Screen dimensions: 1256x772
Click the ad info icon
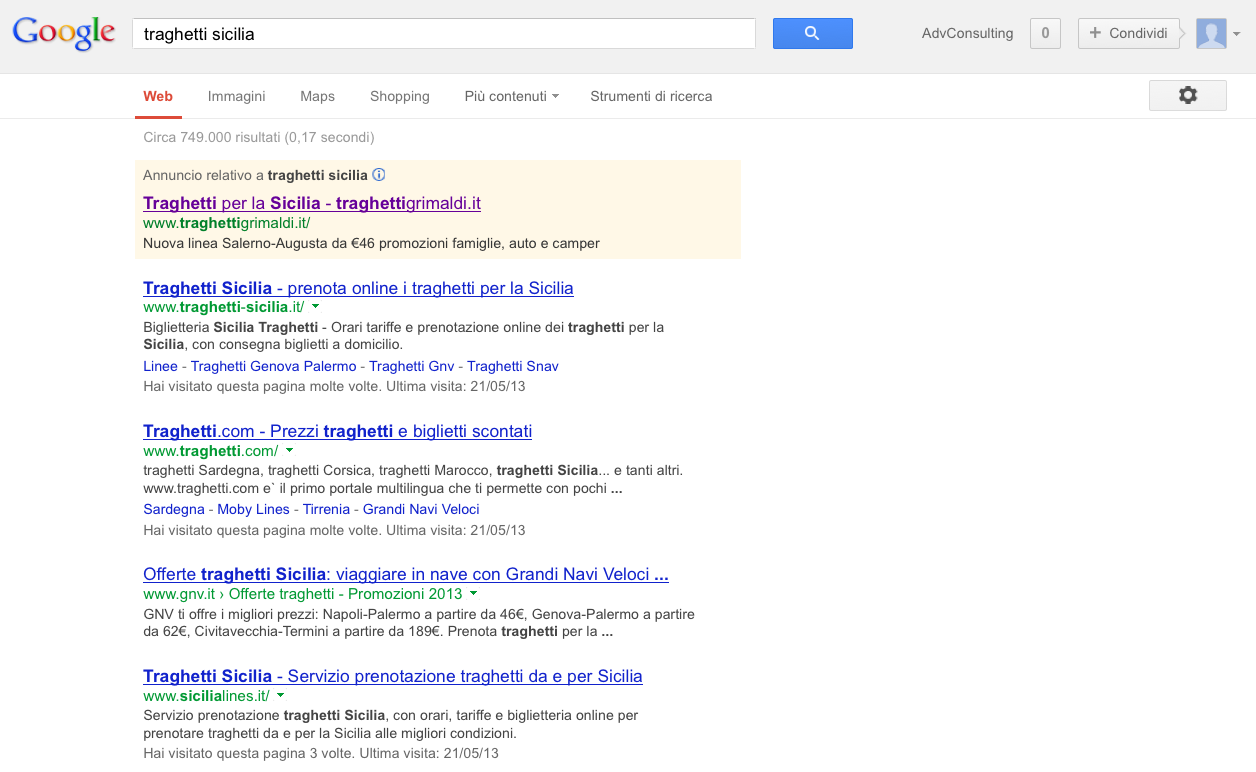click(378, 175)
